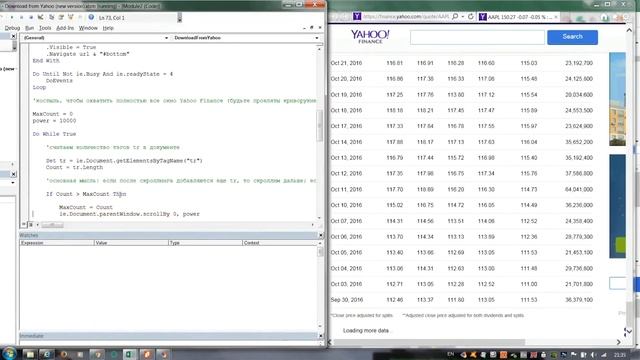Click the building ad thumbnail in browser
Viewport: 640px width, 360px height.
pyautogui.click(x=617, y=99)
